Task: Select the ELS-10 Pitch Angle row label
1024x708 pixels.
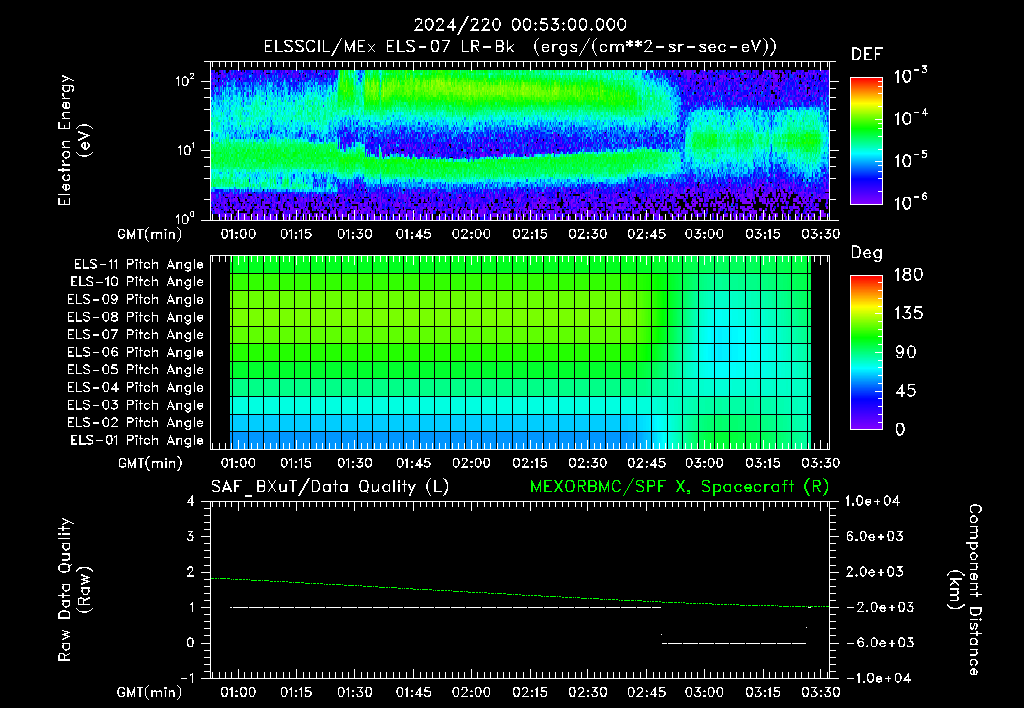Action: click(137, 282)
